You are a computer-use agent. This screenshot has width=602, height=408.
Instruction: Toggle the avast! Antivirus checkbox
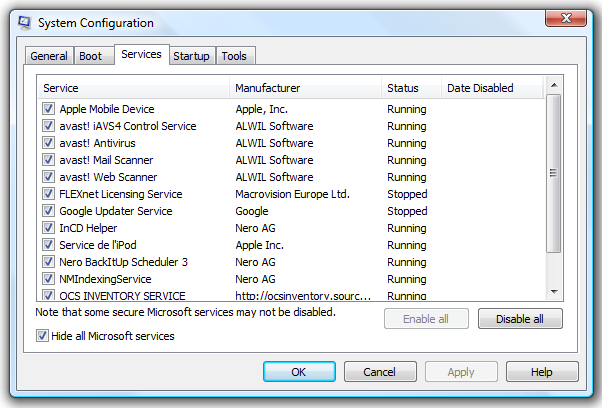pos(48,143)
